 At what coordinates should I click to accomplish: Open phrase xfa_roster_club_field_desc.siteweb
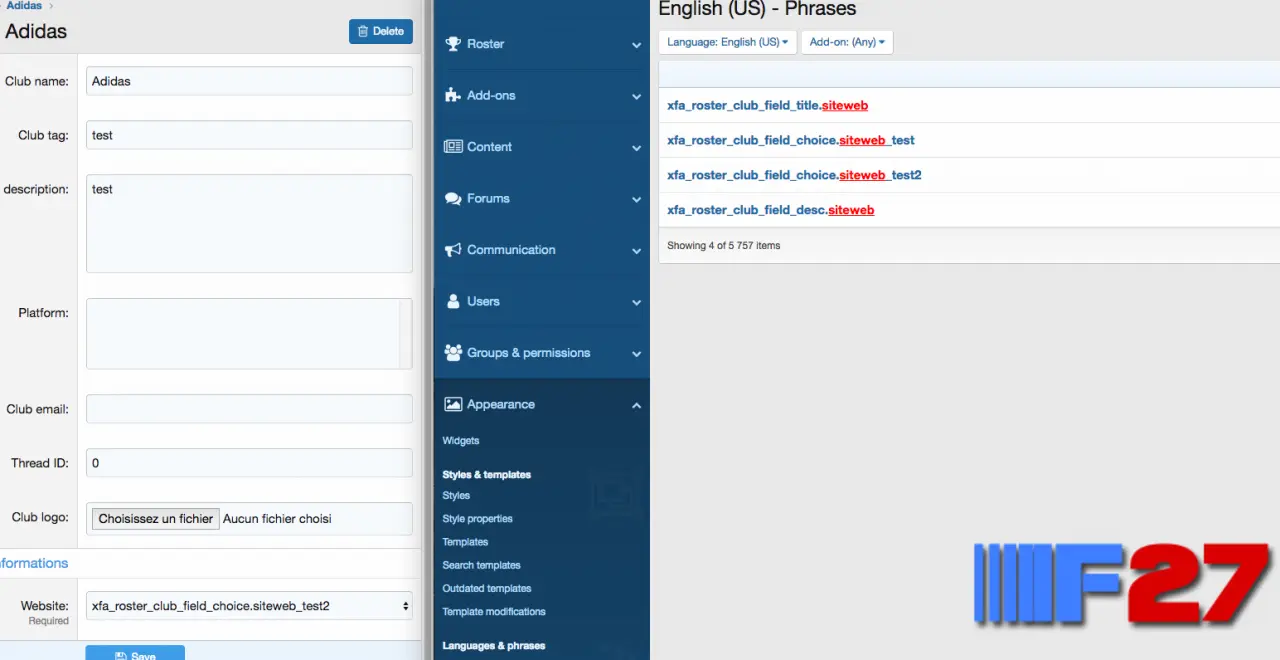(771, 210)
